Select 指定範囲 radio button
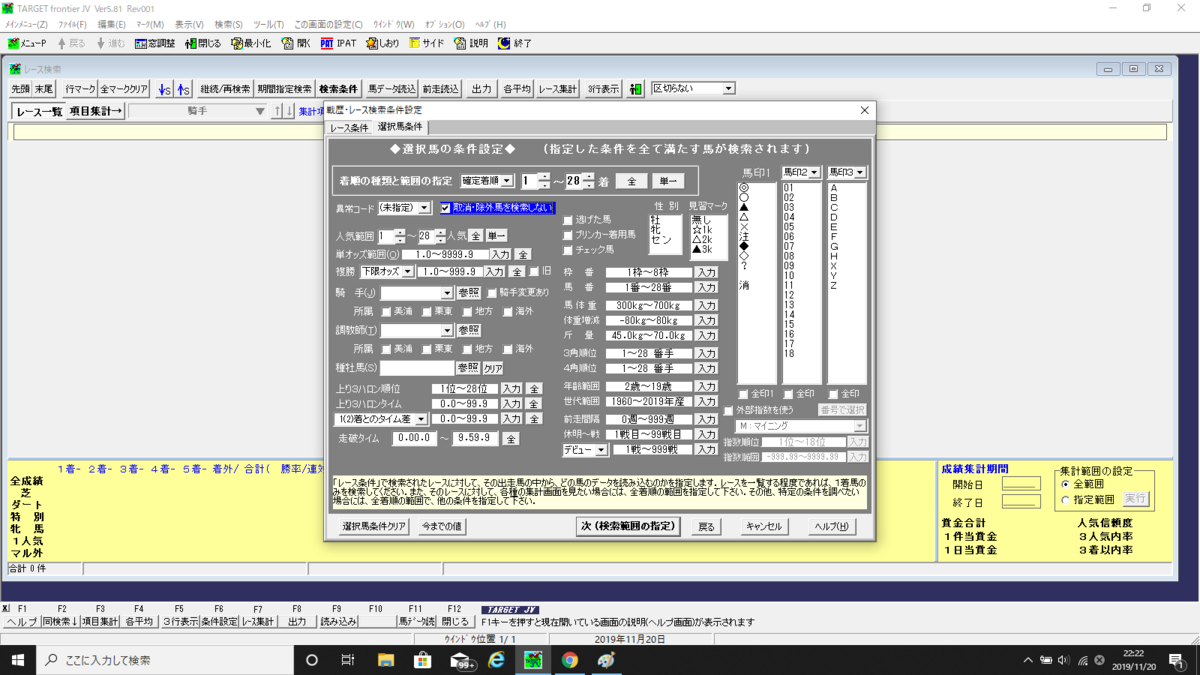The width and height of the screenshot is (1200, 675). [x=1065, y=499]
